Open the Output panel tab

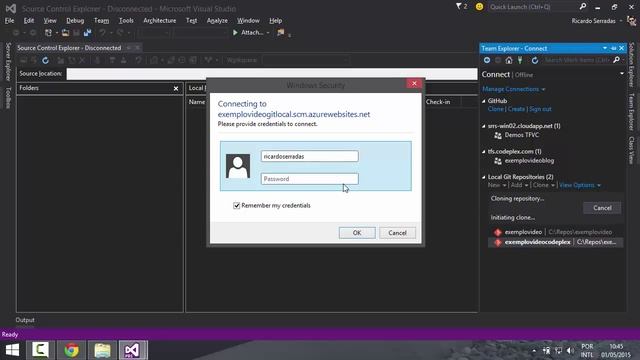click(x=25, y=320)
